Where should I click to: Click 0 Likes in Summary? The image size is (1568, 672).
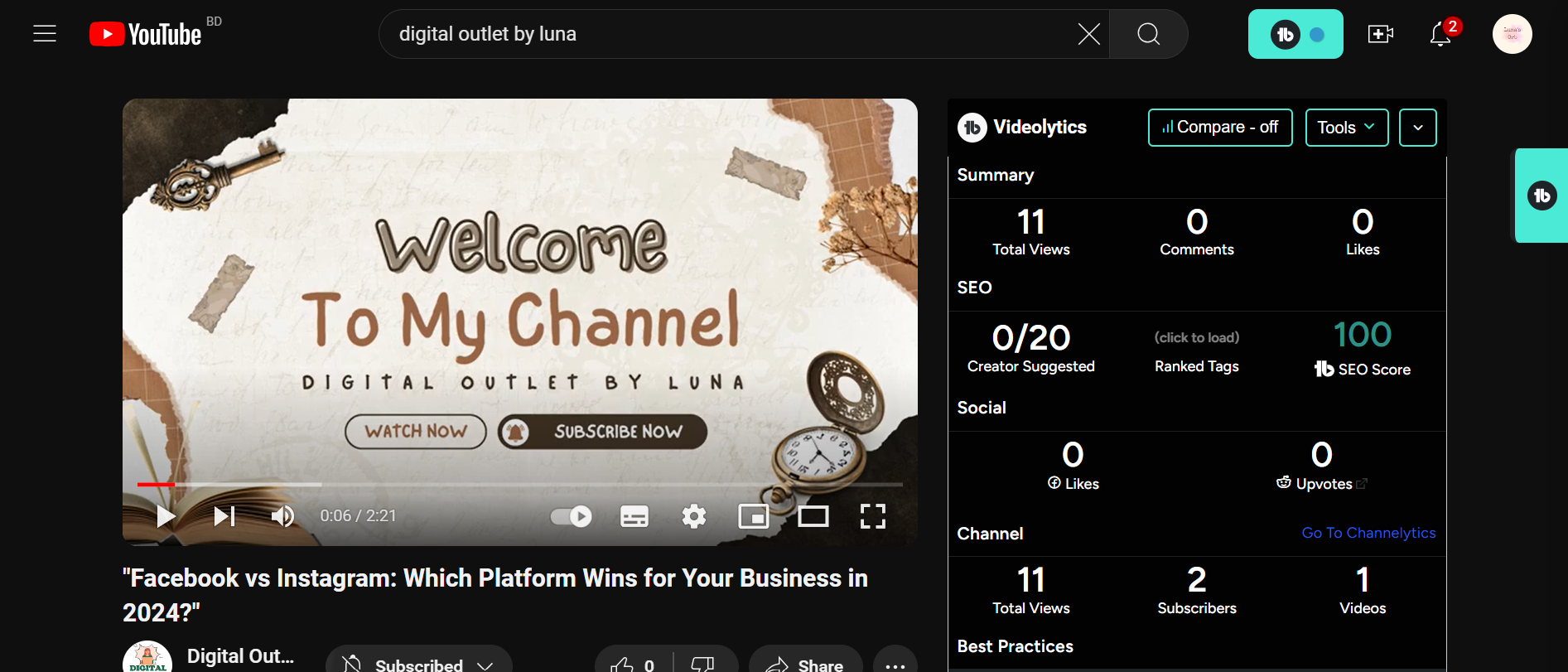click(x=1363, y=232)
